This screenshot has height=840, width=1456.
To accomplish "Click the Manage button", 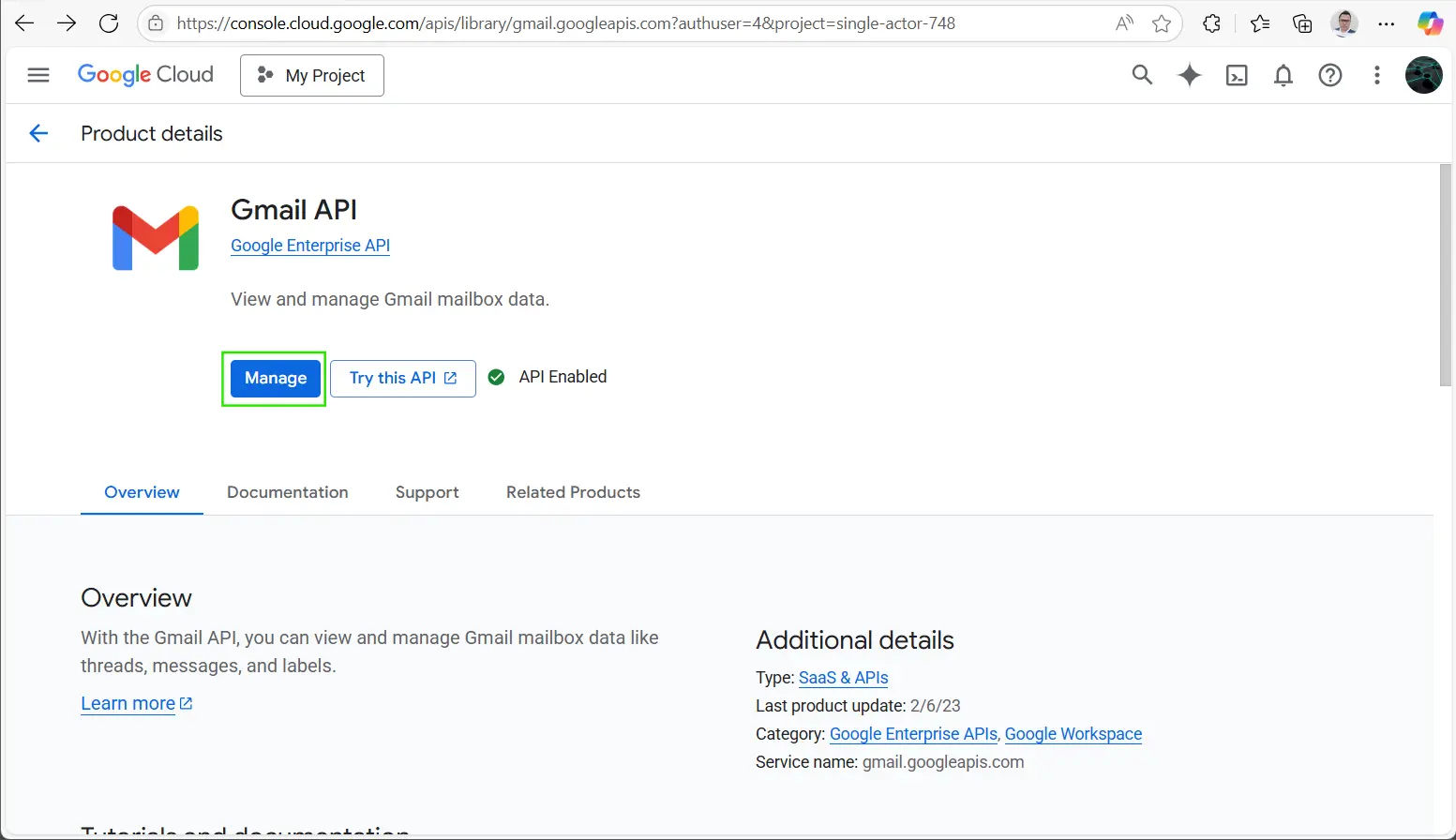I will [x=276, y=378].
